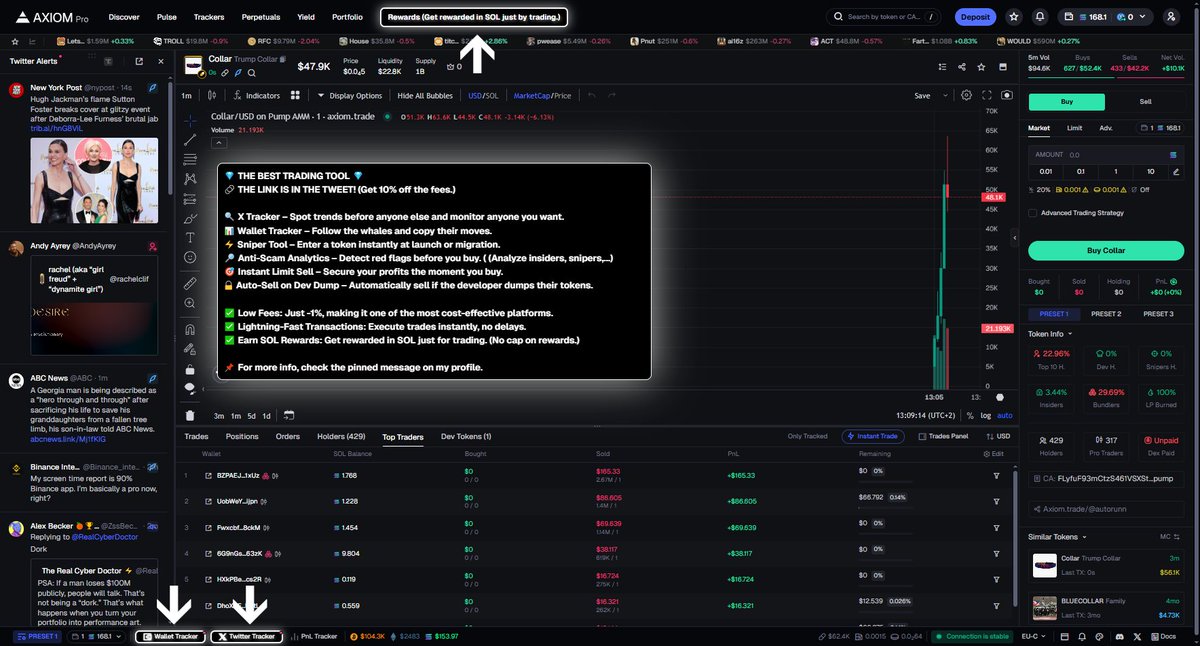Image resolution: width=1200 pixels, height=646 pixels.
Task: Open the chart layout templates grid icon
Action: pyautogui.click(x=295, y=96)
